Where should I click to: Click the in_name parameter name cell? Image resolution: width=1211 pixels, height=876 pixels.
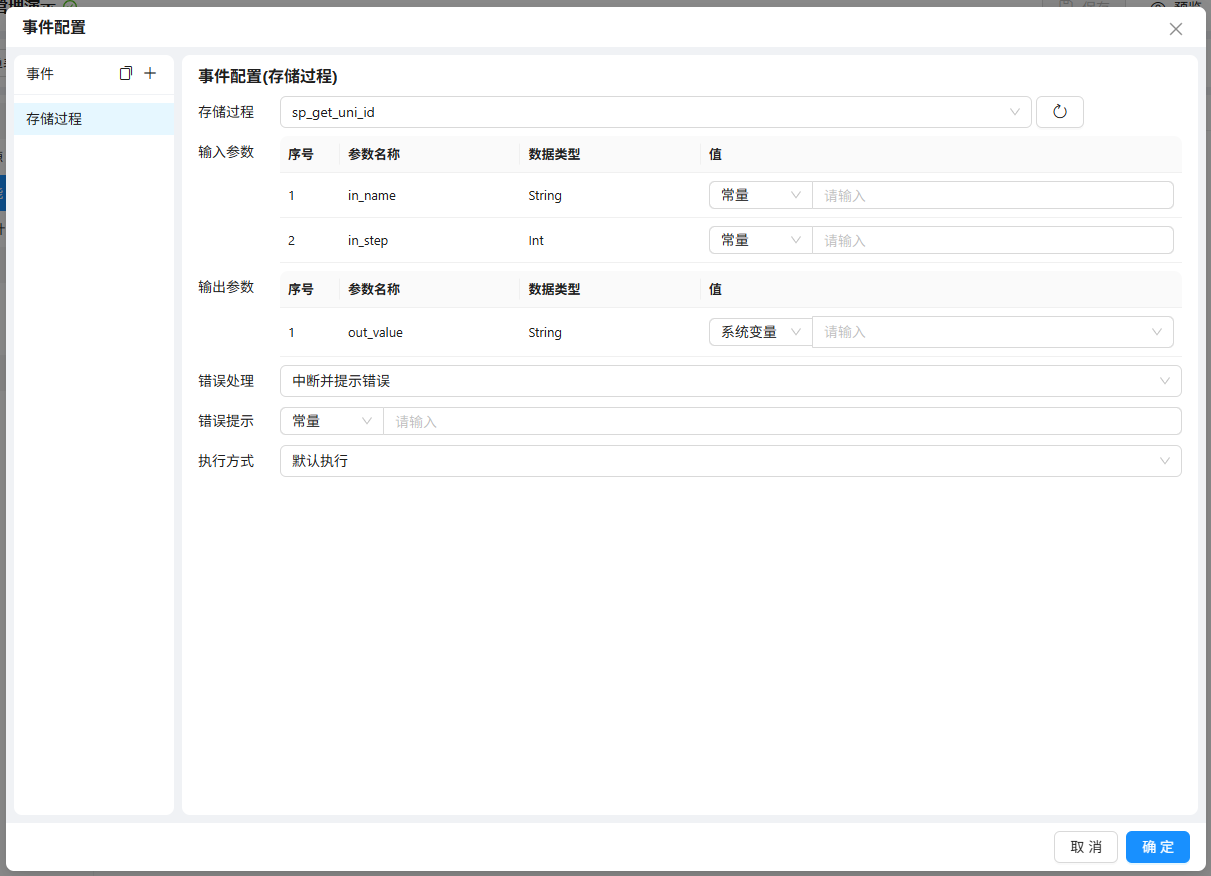(372, 196)
